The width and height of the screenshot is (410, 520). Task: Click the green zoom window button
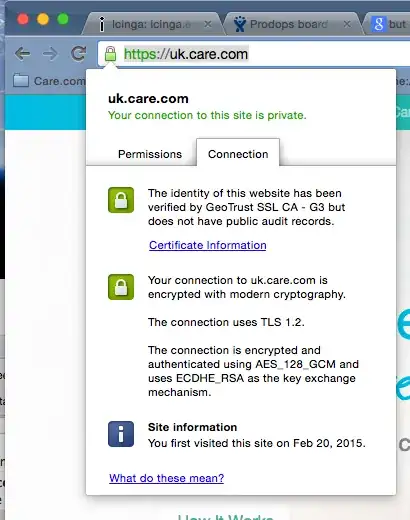[x=63, y=19]
